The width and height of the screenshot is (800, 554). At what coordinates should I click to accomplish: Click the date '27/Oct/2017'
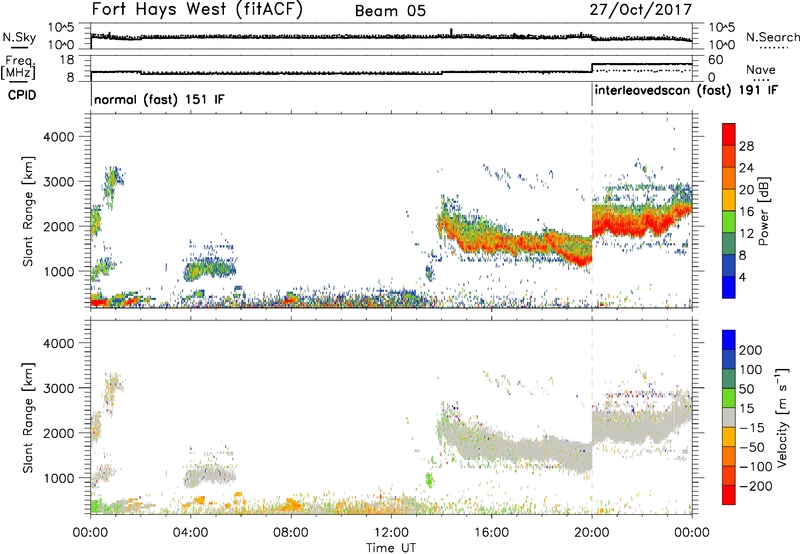point(641,10)
